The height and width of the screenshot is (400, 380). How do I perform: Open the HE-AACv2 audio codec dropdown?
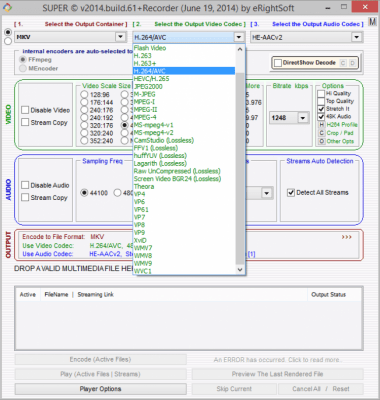click(x=357, y=37)
